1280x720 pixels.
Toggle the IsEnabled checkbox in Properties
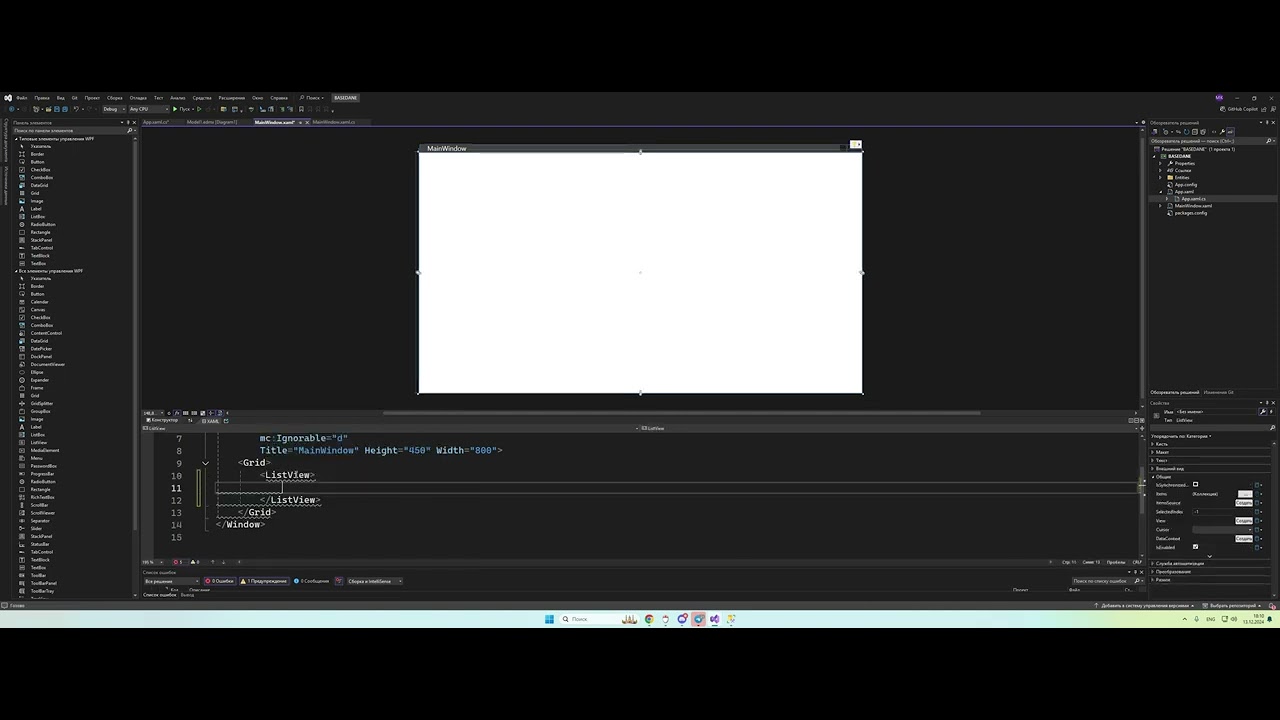1195,547
